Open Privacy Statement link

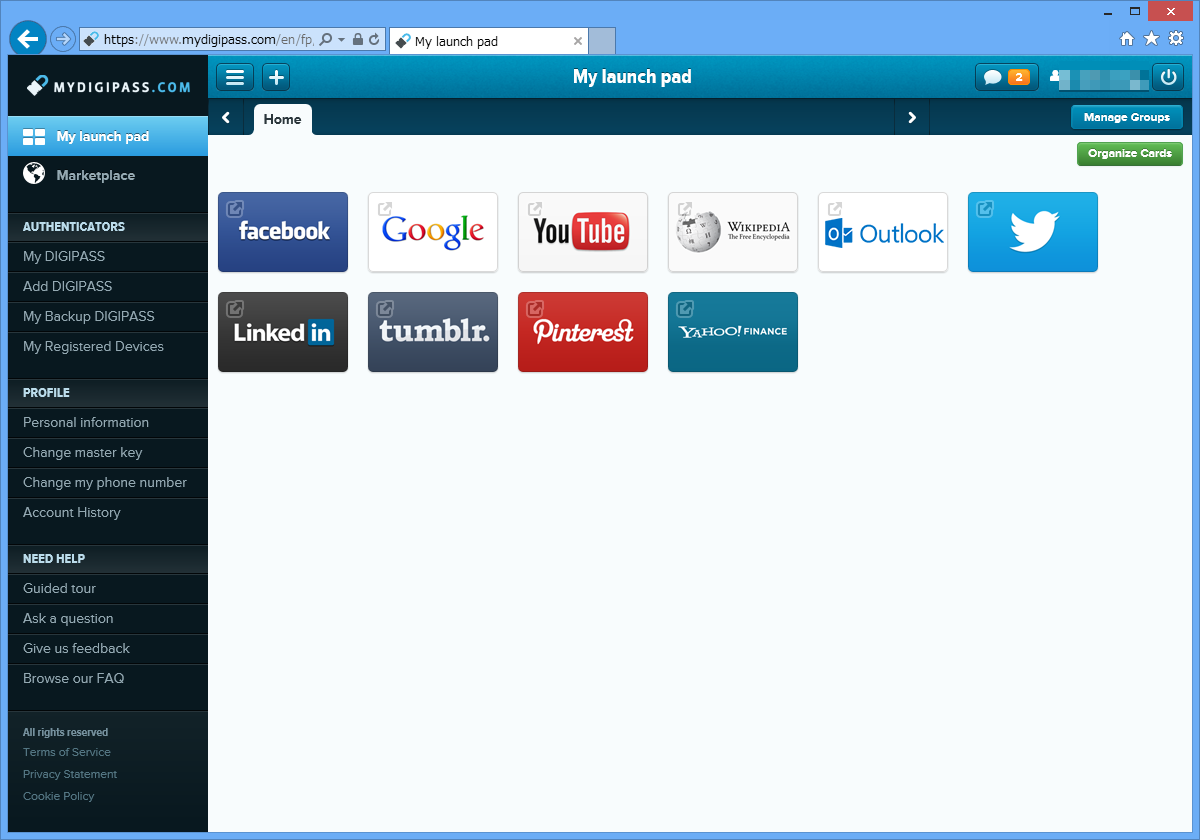[x=70, y=774]
